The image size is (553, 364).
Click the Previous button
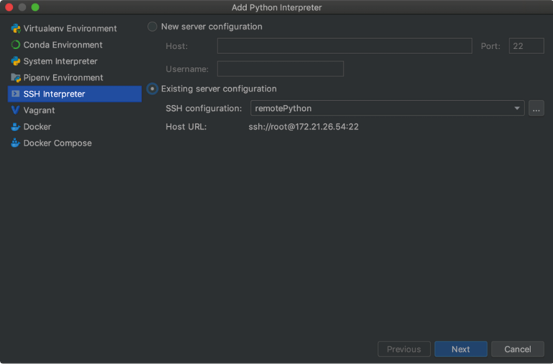404,349
